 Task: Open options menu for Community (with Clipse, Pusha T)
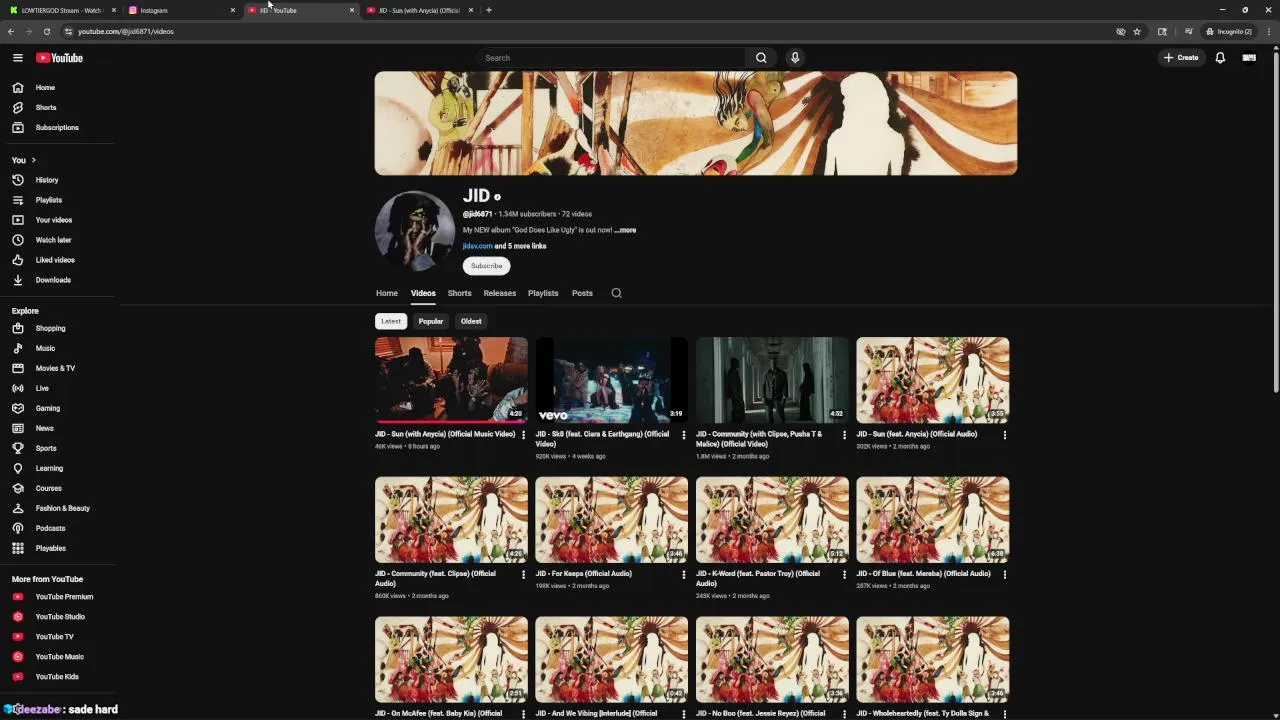tap(844, 435)
